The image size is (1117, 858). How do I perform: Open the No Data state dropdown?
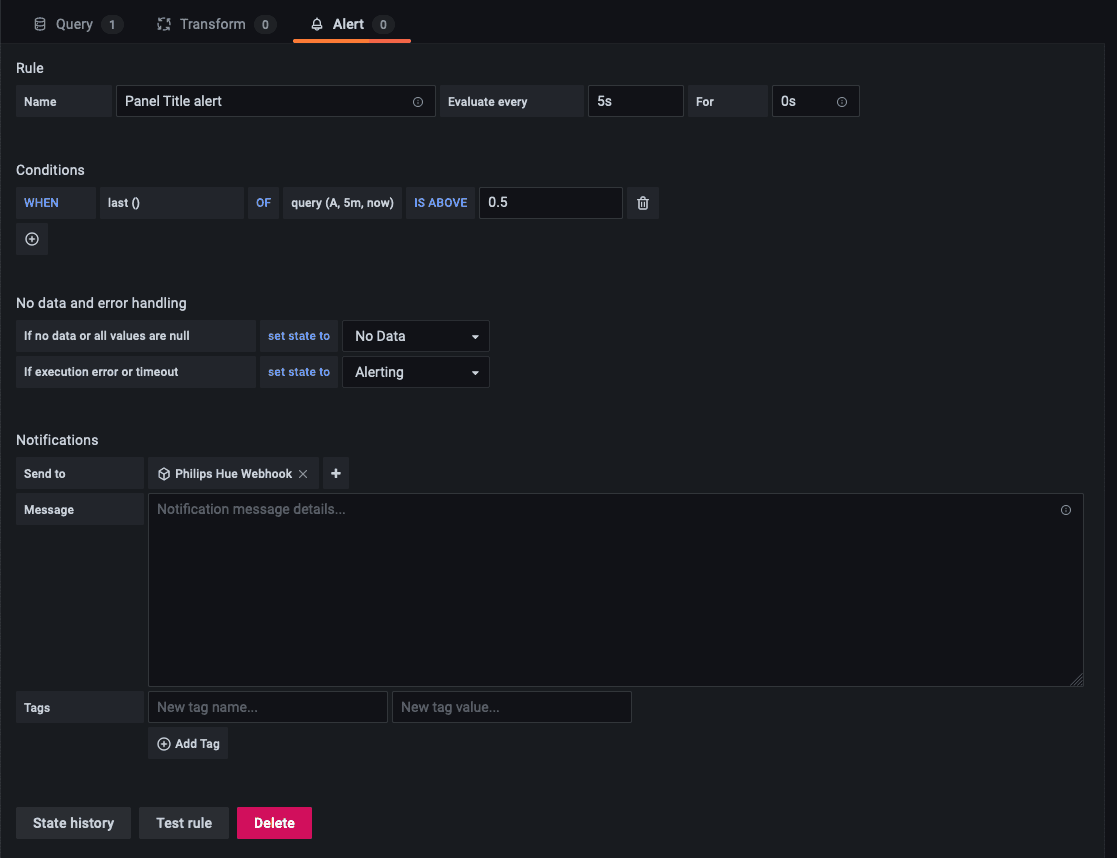point(416,336)
